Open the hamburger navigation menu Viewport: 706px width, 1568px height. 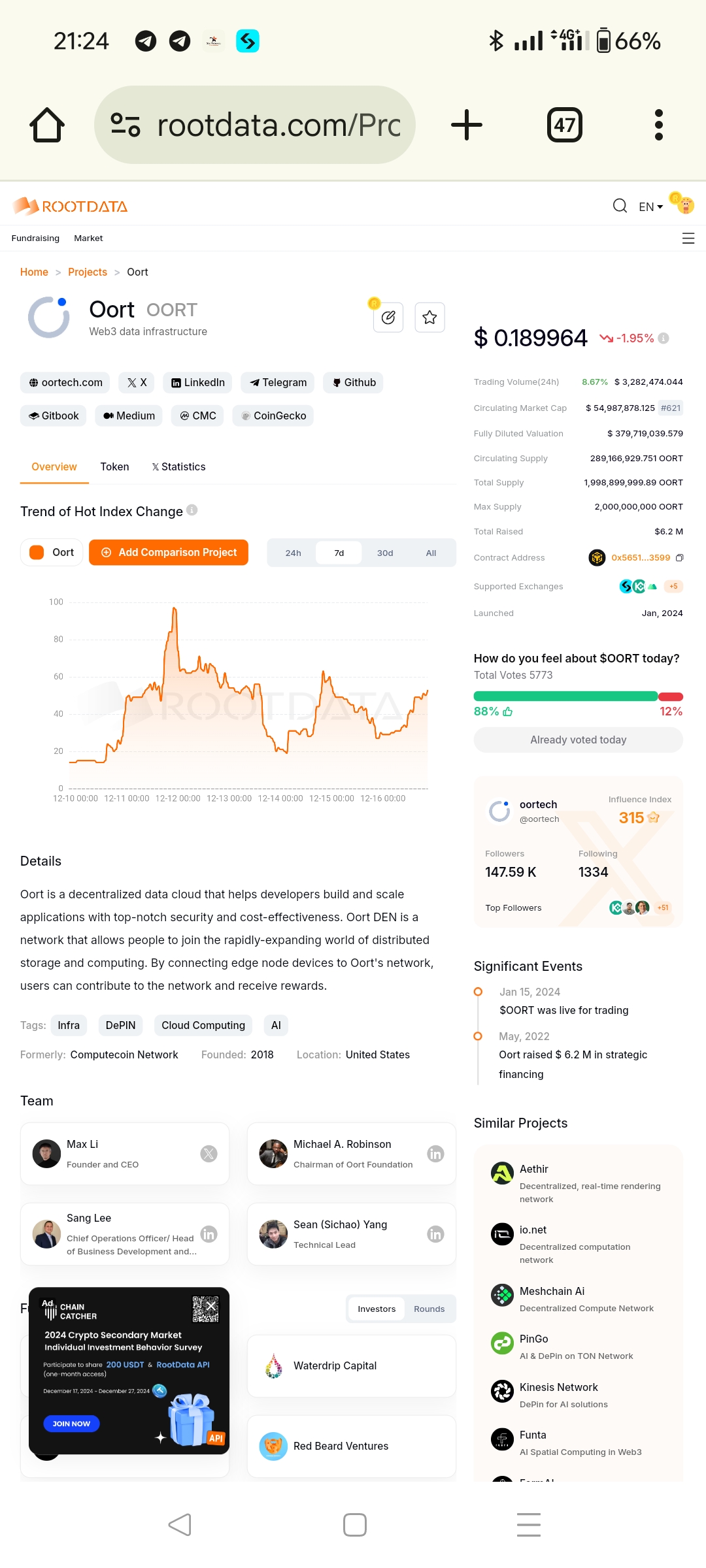click(688, 238)
